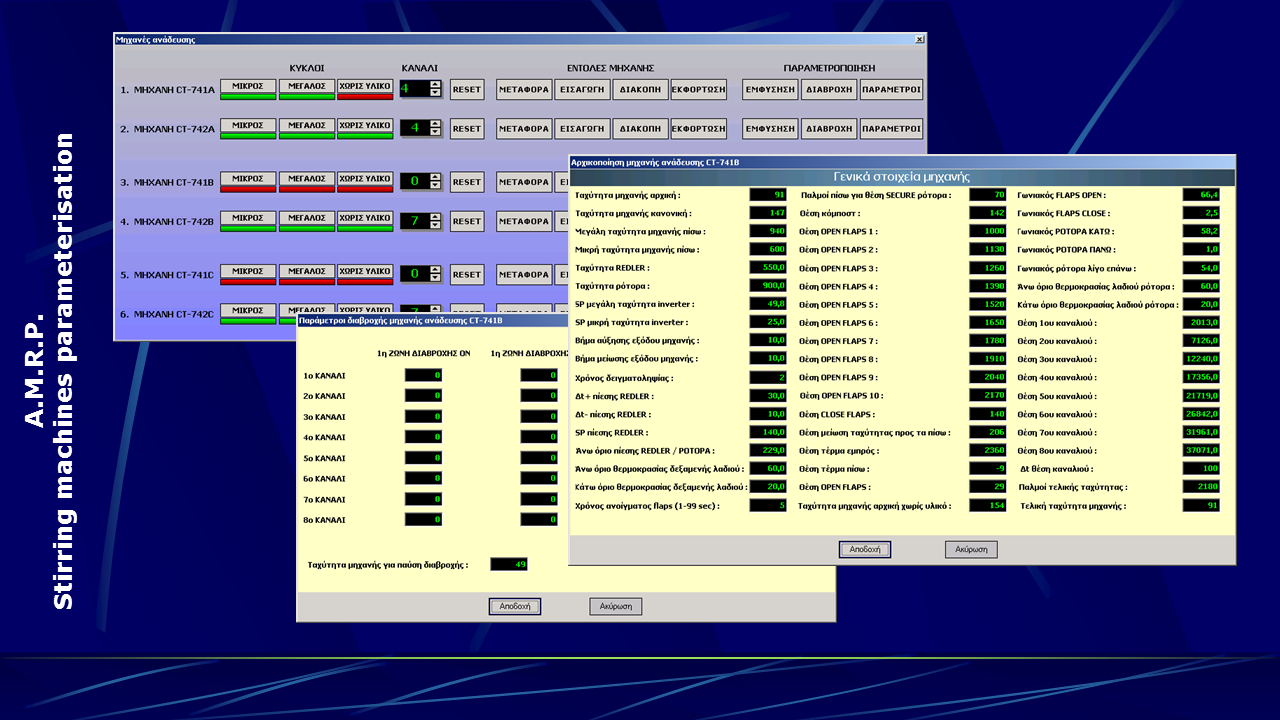Click Αποδοχή in machine initialization dialog

point(864,549)
